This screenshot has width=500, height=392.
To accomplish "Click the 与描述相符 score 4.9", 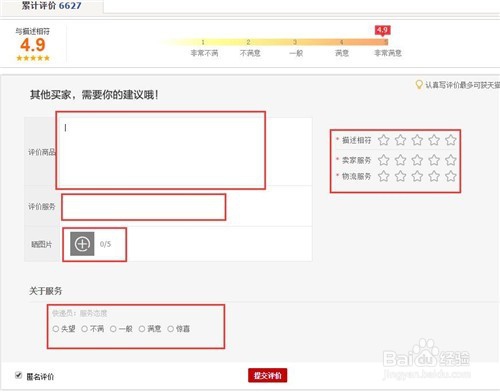I will click(33, 45).
